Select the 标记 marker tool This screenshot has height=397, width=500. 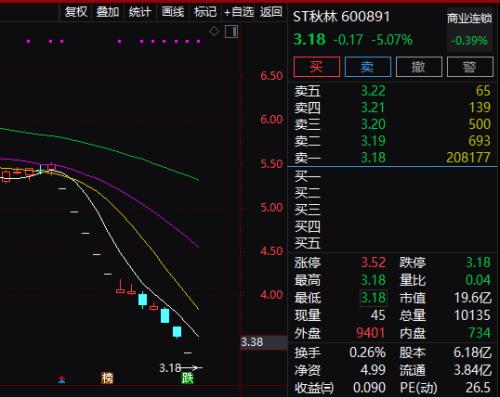pos(205,12)
